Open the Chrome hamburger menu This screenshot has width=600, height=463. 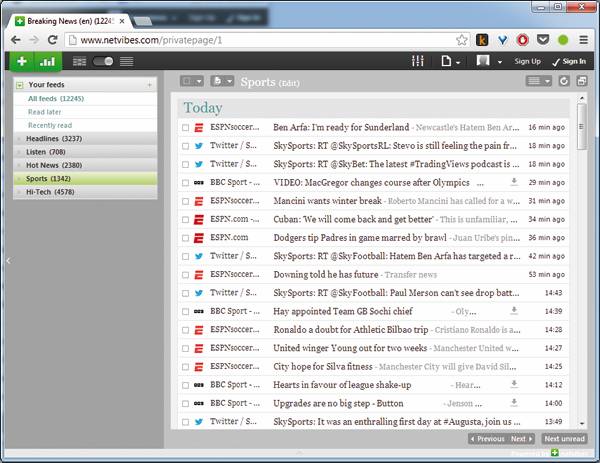(x=584, y=40)
